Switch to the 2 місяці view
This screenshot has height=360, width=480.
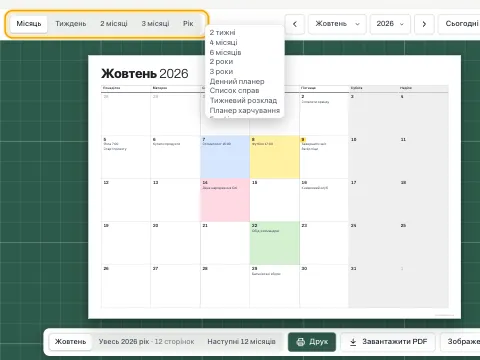pyautogui.click(x=114, y=24)
